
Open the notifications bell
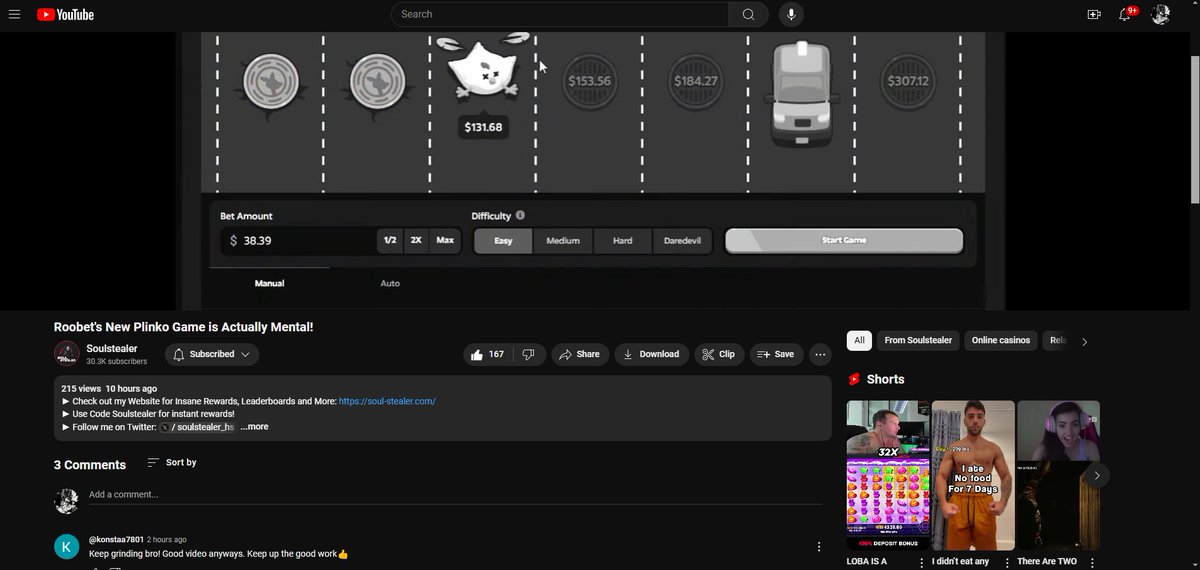(1125, 14)
